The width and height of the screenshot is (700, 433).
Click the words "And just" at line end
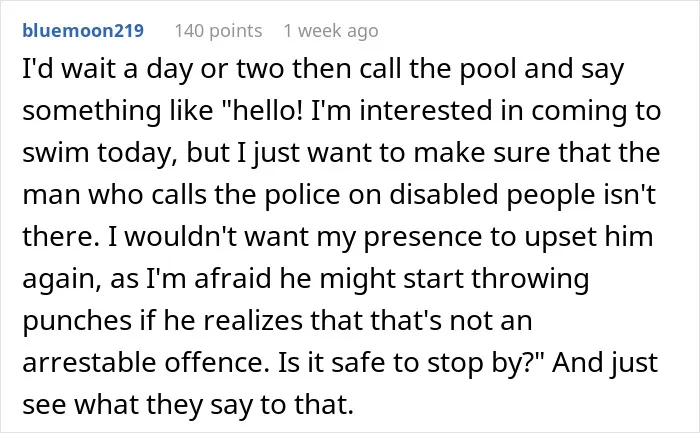coord(605,363)
